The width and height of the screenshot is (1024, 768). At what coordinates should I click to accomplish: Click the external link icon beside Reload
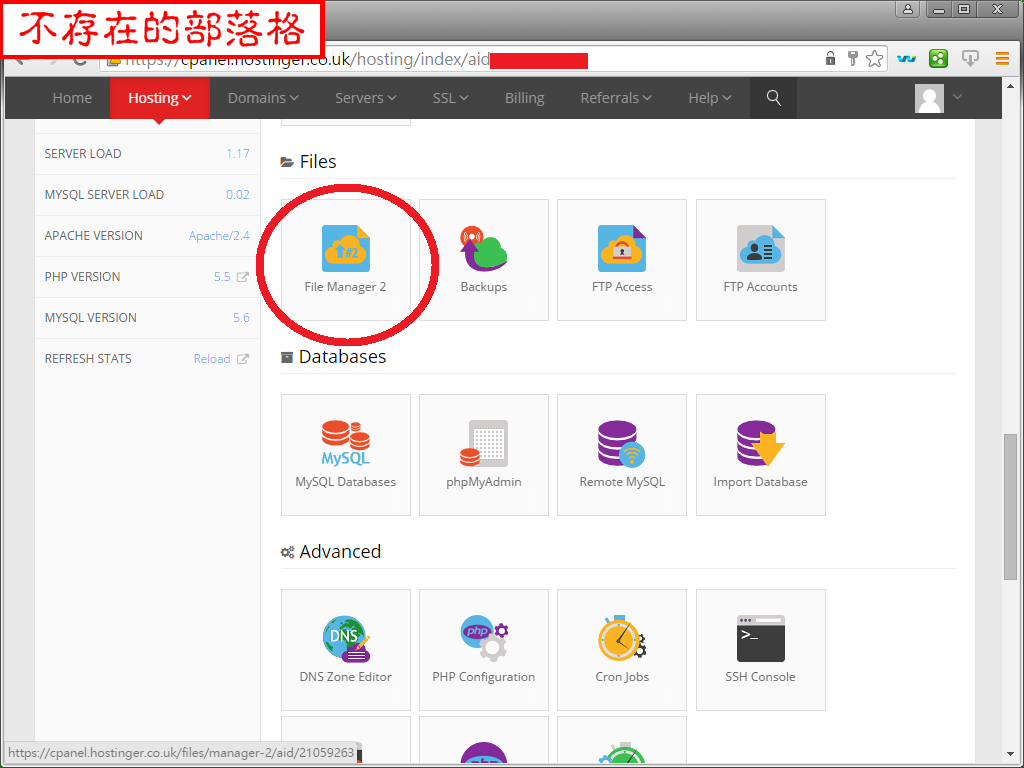243,359
